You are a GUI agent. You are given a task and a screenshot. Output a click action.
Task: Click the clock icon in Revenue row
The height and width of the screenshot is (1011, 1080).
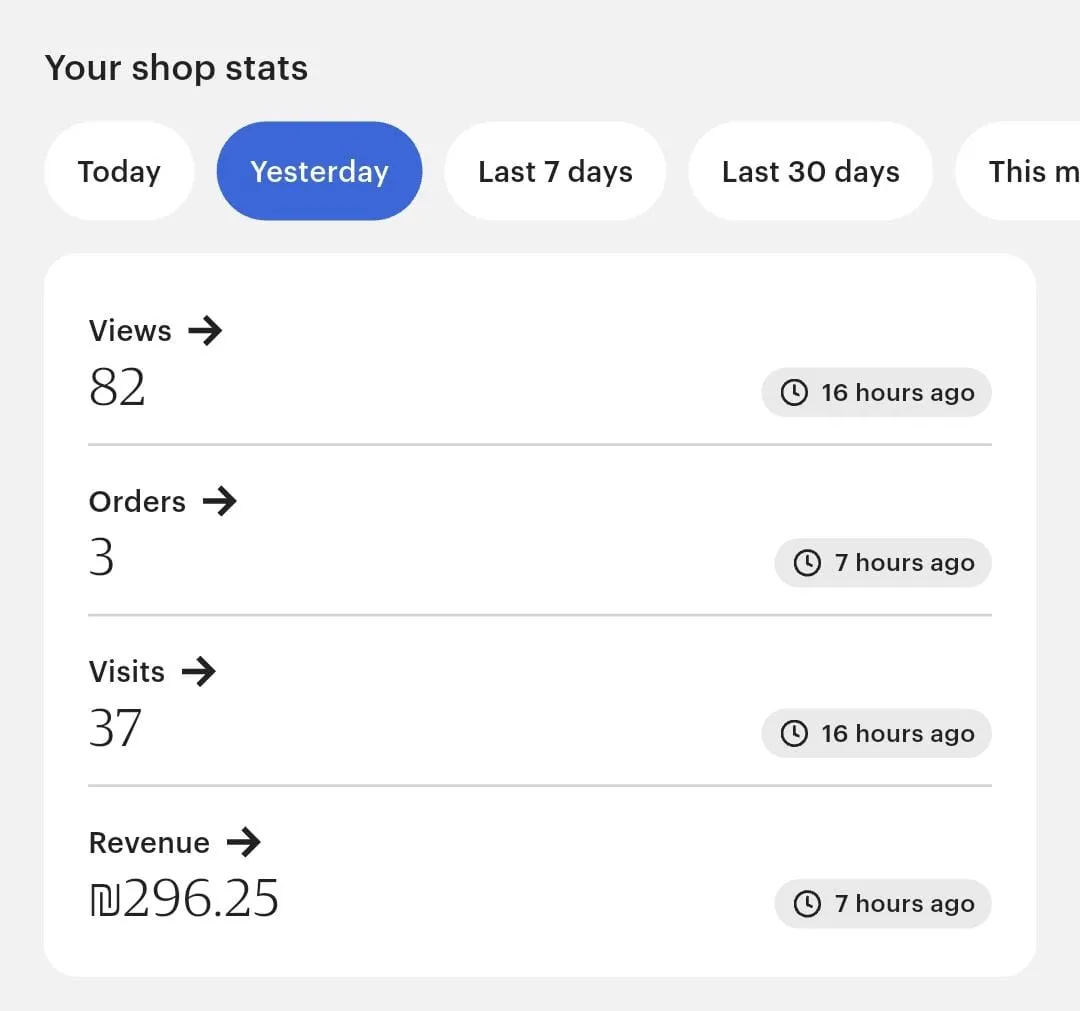(807, 904)
